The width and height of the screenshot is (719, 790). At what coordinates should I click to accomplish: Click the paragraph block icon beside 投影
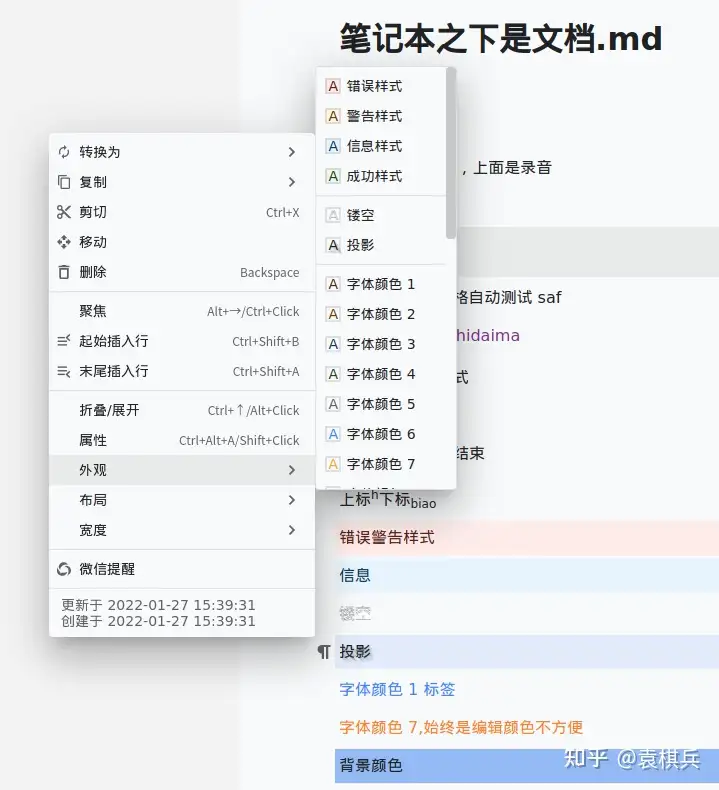[x=324, y=652]
